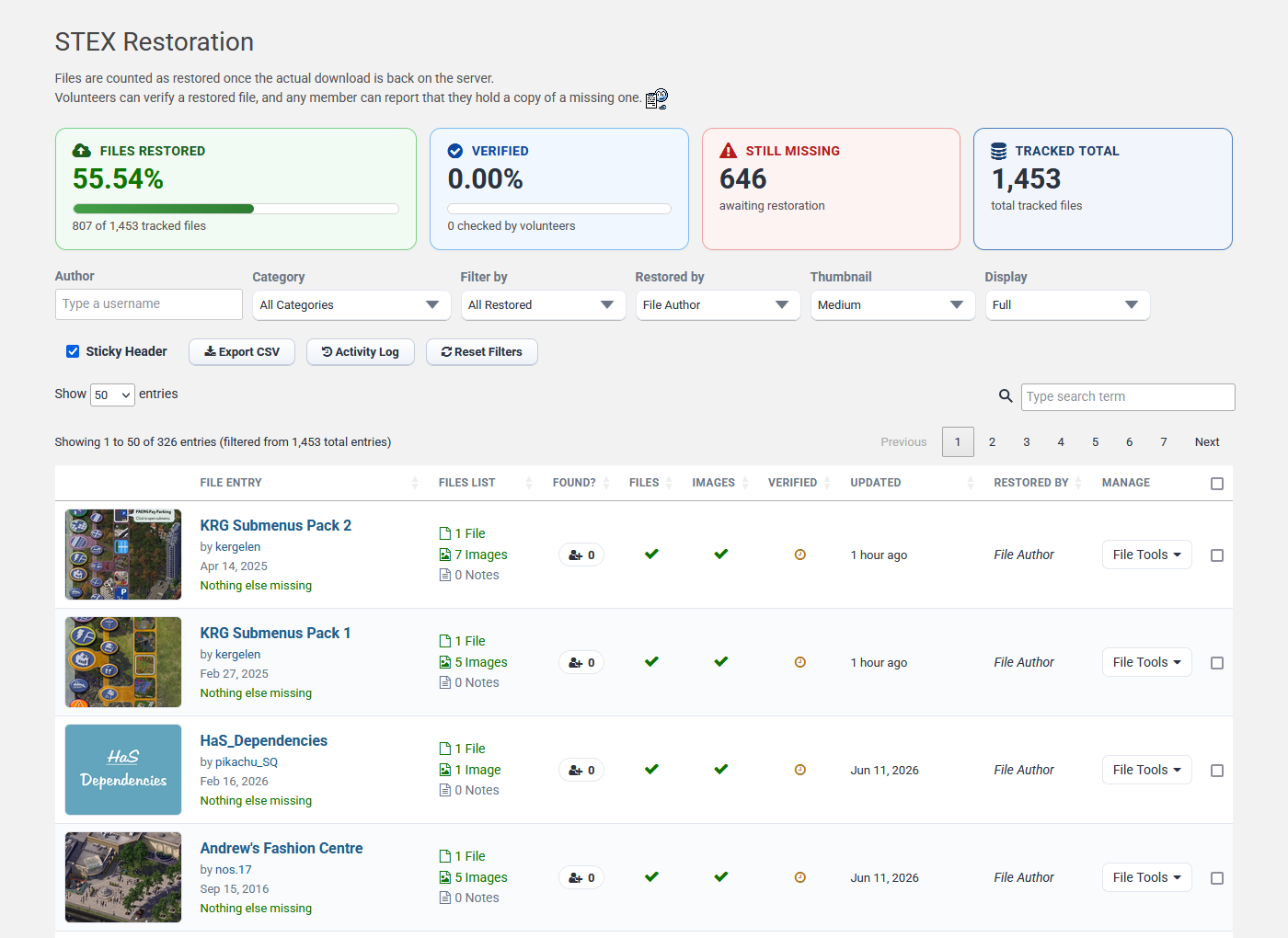The image size is (1288, 938).
Task: Click the help emoticon icon after description
Action: pyautogui.click(x=657, y=98)
